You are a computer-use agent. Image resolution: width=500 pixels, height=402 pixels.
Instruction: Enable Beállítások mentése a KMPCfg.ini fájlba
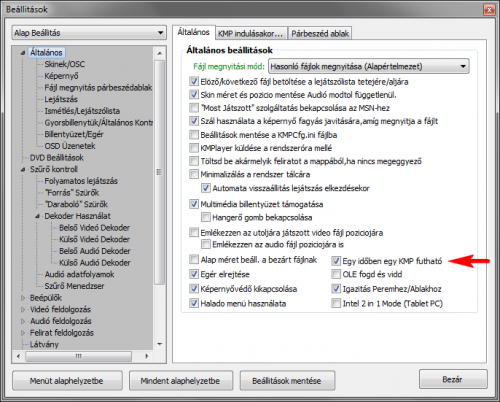tap(194, 135)
